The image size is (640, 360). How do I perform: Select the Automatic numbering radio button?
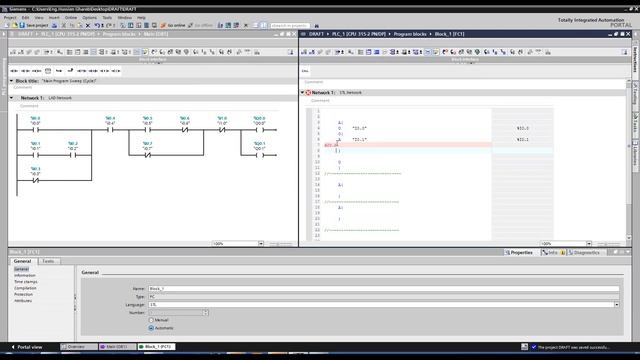[151, 328]
